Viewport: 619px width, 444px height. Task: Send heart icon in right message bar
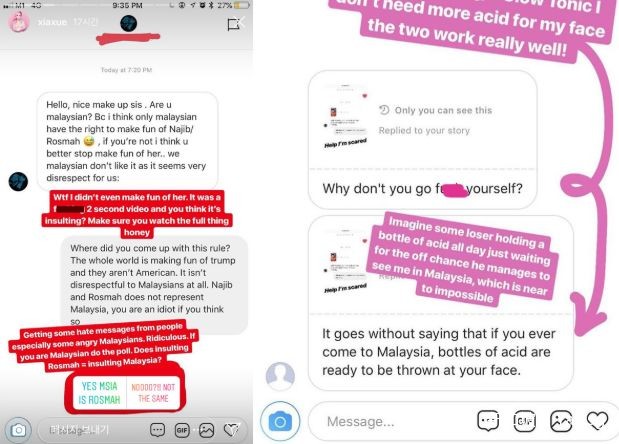point(597,421)
